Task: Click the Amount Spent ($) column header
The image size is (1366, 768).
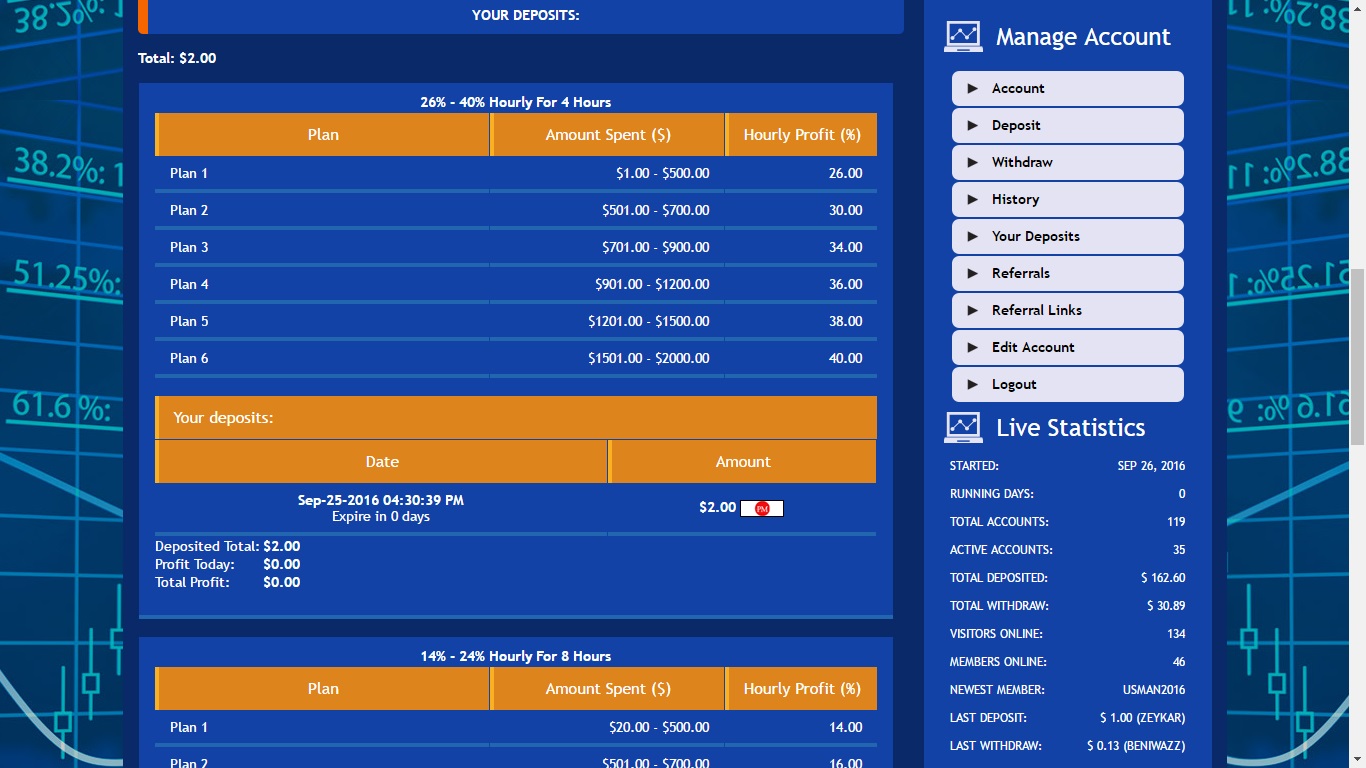Action: click(x=607, y=135)
